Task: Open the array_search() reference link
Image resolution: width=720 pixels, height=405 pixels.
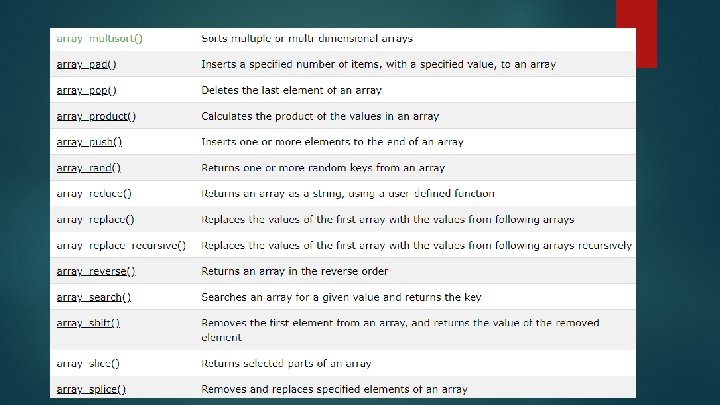Action: [94, 297]
